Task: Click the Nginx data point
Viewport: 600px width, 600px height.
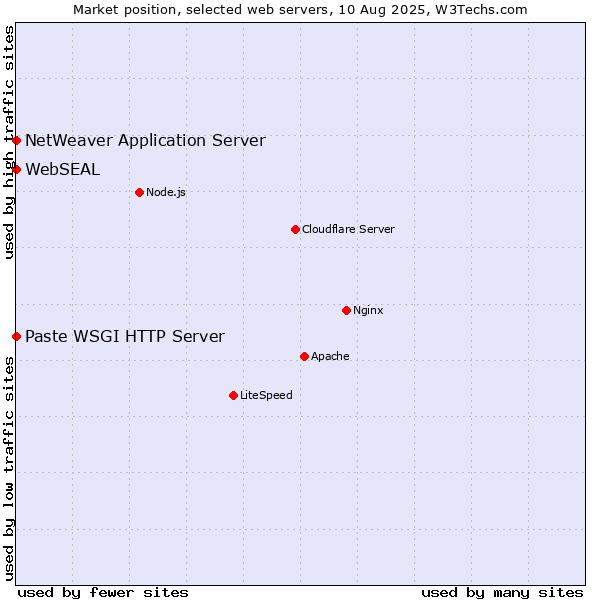Action: [347, 311]
